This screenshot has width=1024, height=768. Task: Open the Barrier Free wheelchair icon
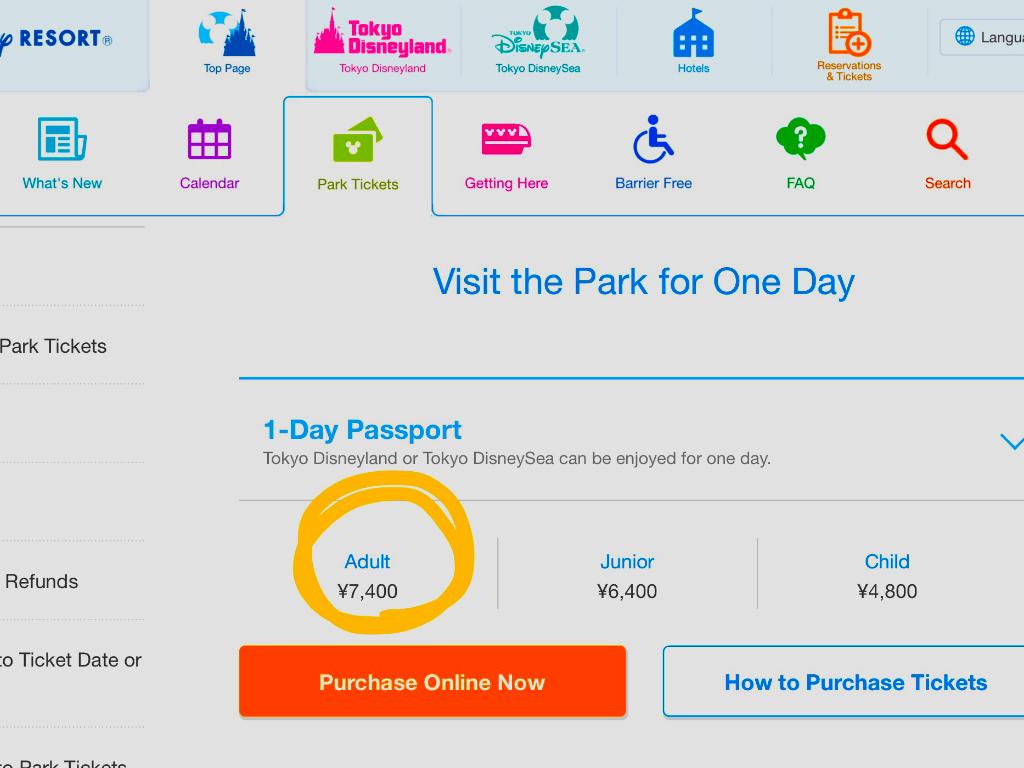(653, 140)
